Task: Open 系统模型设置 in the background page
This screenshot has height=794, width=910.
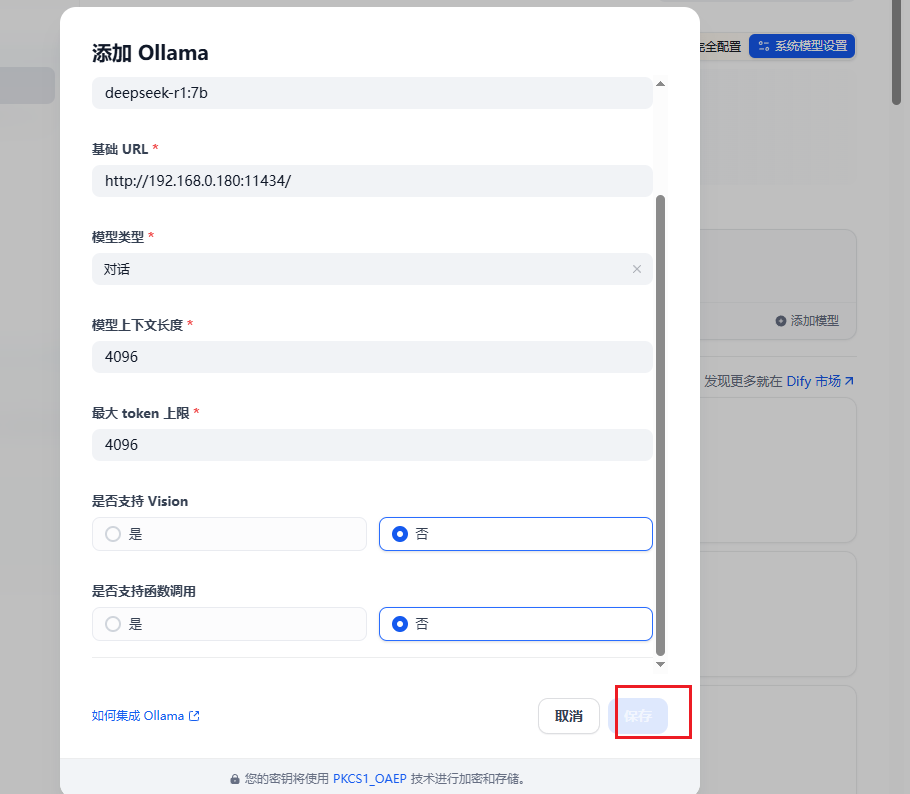Action: (x=802, y=46)
